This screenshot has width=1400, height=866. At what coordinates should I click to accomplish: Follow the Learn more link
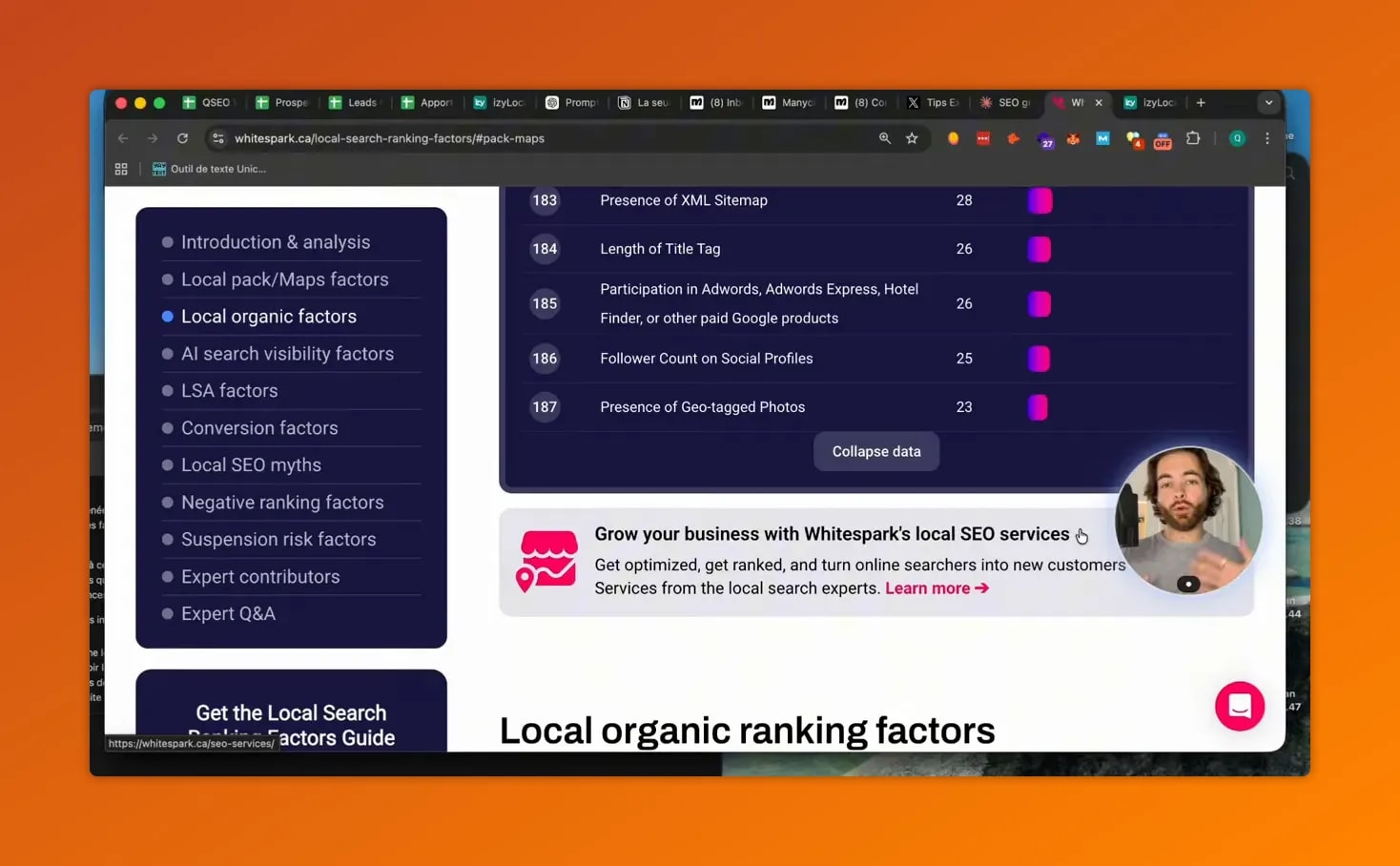point(937,588)
